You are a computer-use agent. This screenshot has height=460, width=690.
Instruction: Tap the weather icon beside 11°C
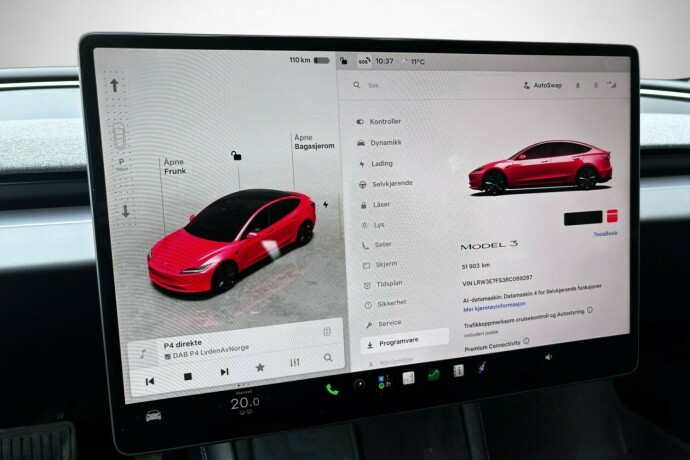(x=404, y=62)
